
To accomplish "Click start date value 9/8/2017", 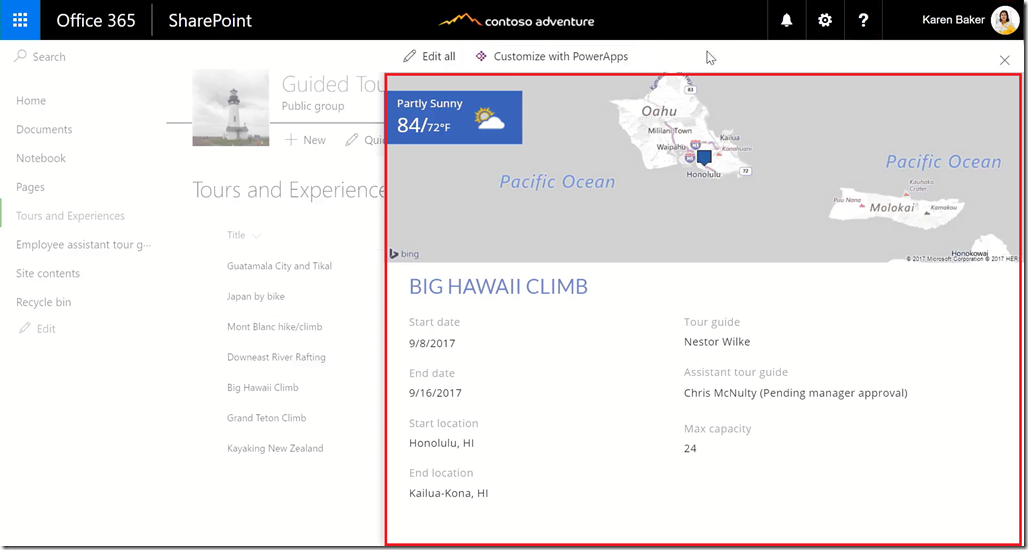I will click(x=432, y=343).
